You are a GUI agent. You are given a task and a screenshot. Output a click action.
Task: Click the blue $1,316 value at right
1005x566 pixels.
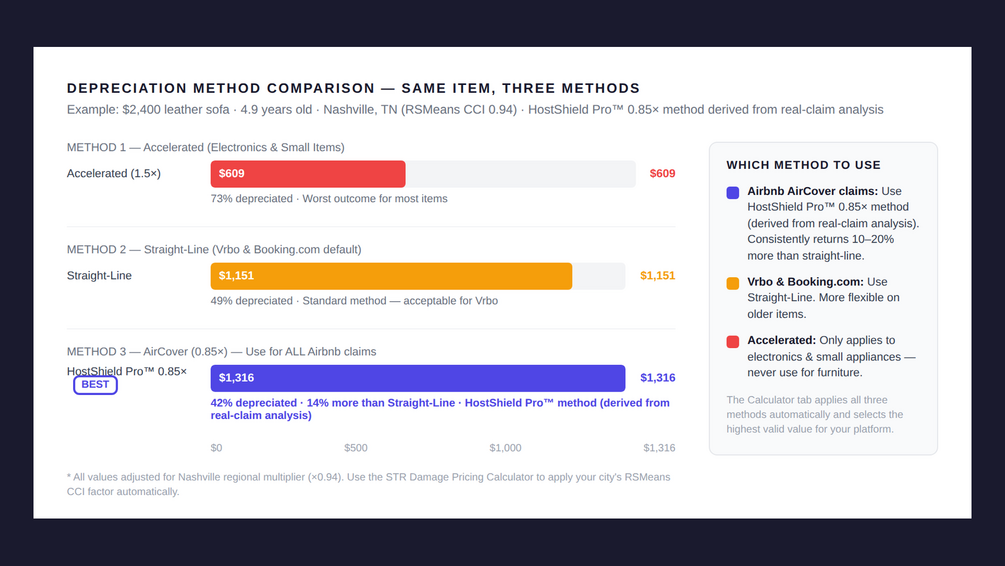[658, 378]
